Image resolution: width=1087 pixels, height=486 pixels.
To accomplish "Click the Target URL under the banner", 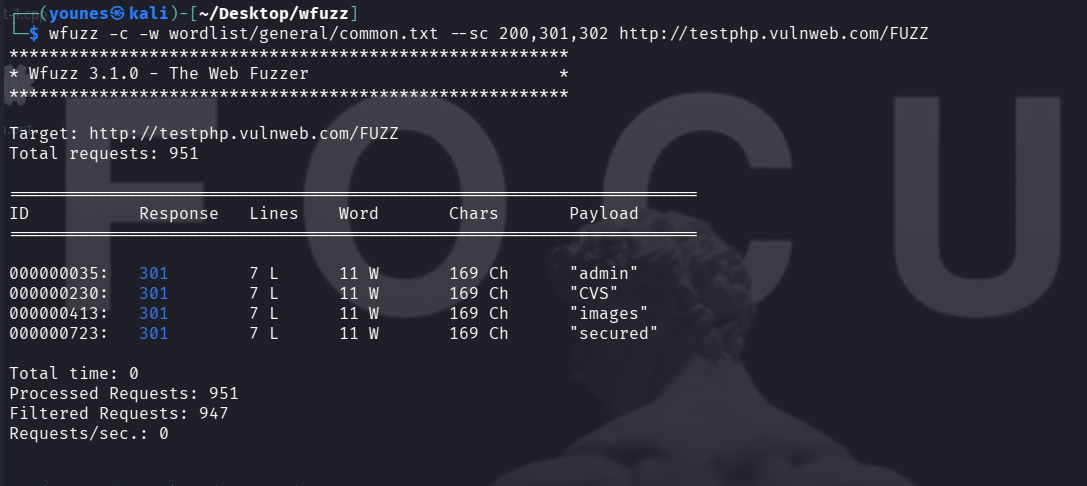I will tap(243, 134).
